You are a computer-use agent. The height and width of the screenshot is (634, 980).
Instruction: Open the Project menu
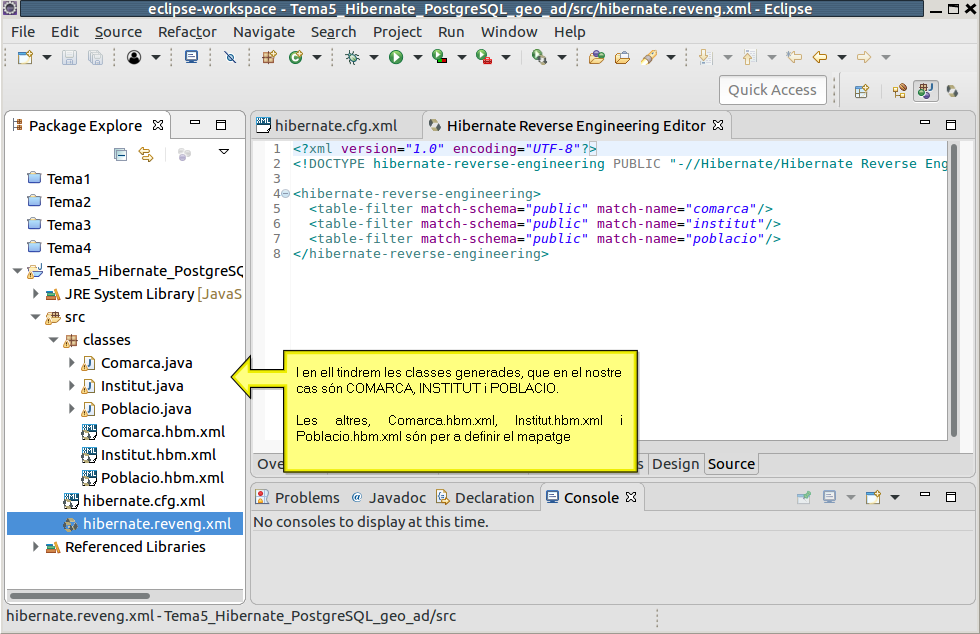coord(397,32)
